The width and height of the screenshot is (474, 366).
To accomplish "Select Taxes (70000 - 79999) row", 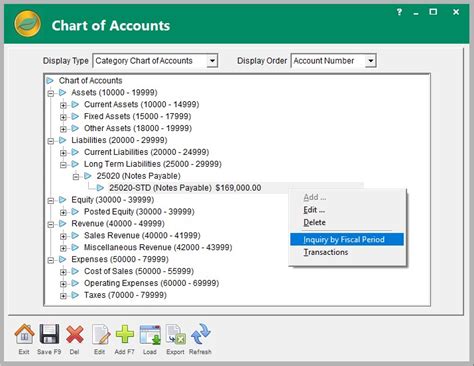I will click(x=125, y=295).
